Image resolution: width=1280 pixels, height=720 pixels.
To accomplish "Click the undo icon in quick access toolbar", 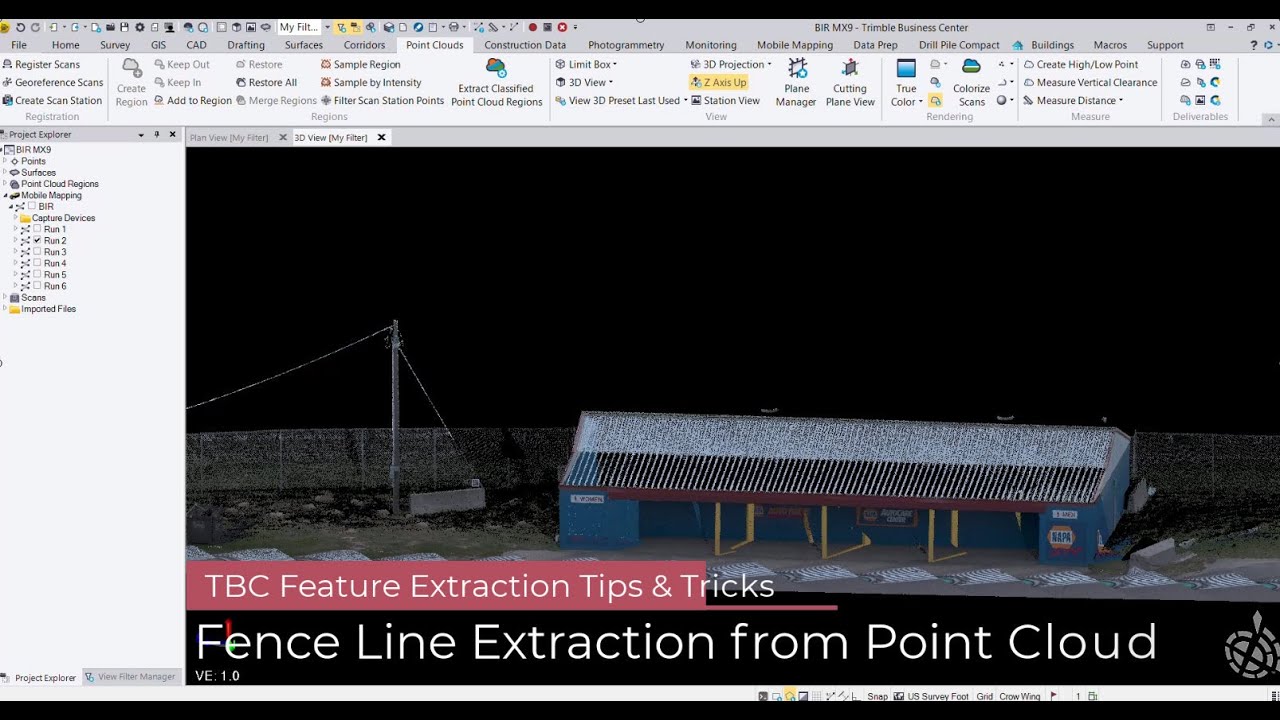I will click(x=20, y=27).
